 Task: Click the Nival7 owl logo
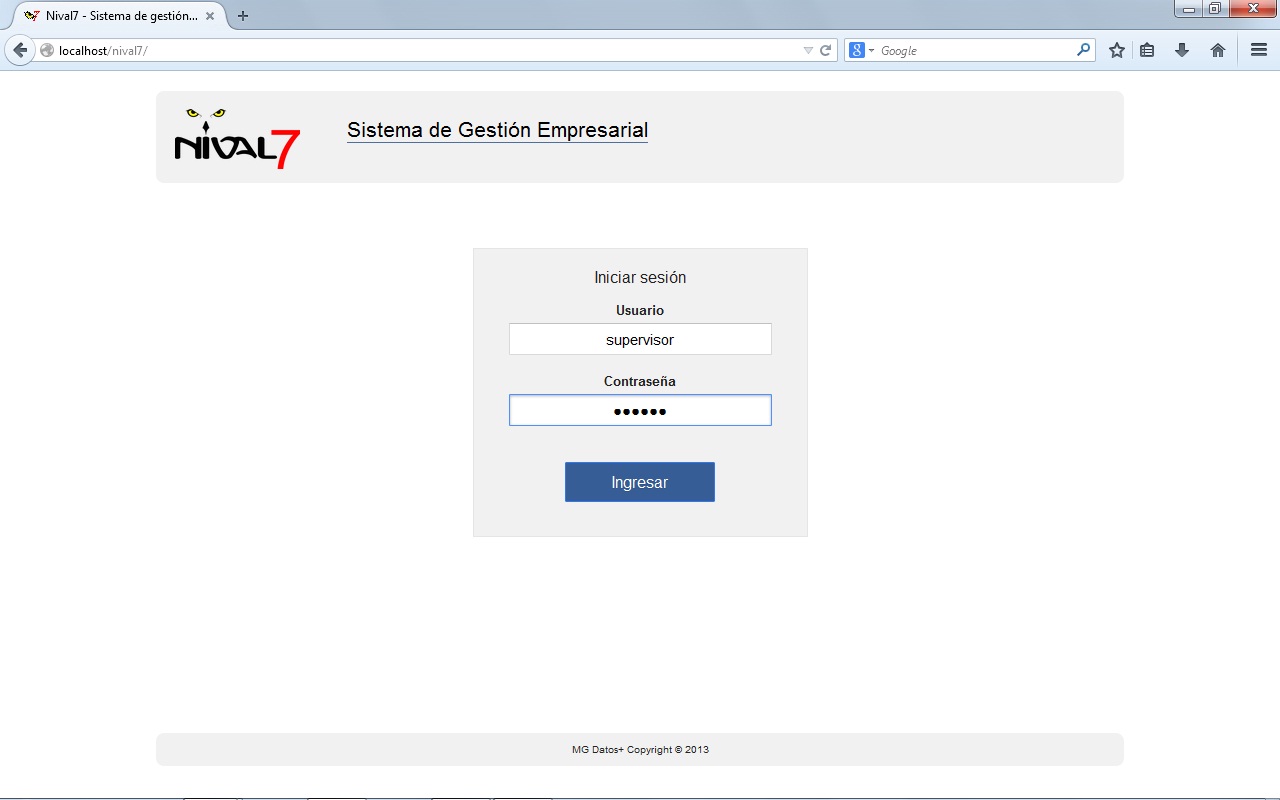point(237,138)
